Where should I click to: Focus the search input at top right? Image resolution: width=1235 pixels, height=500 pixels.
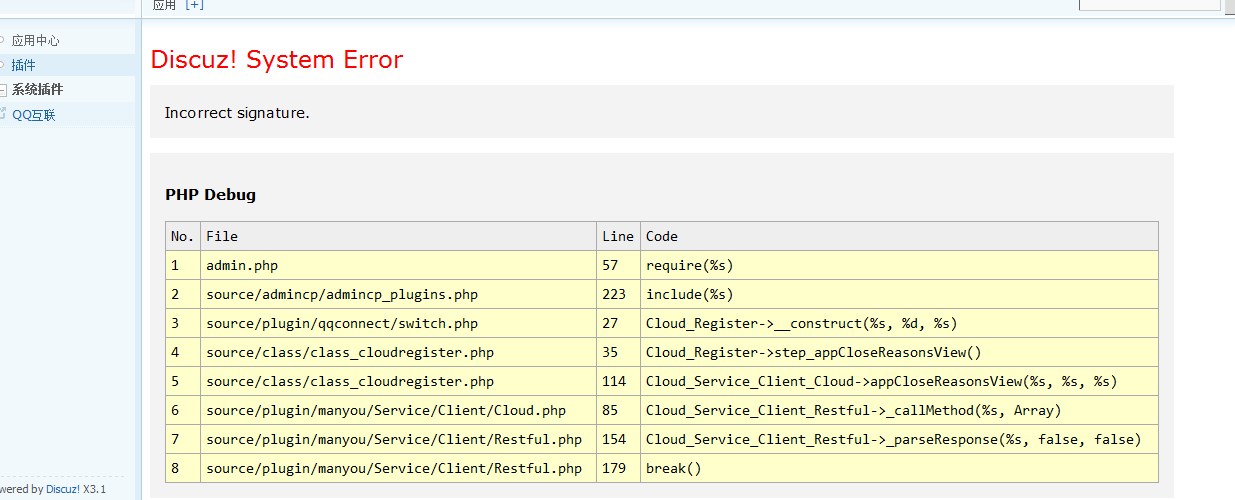tap(1149, 5)
